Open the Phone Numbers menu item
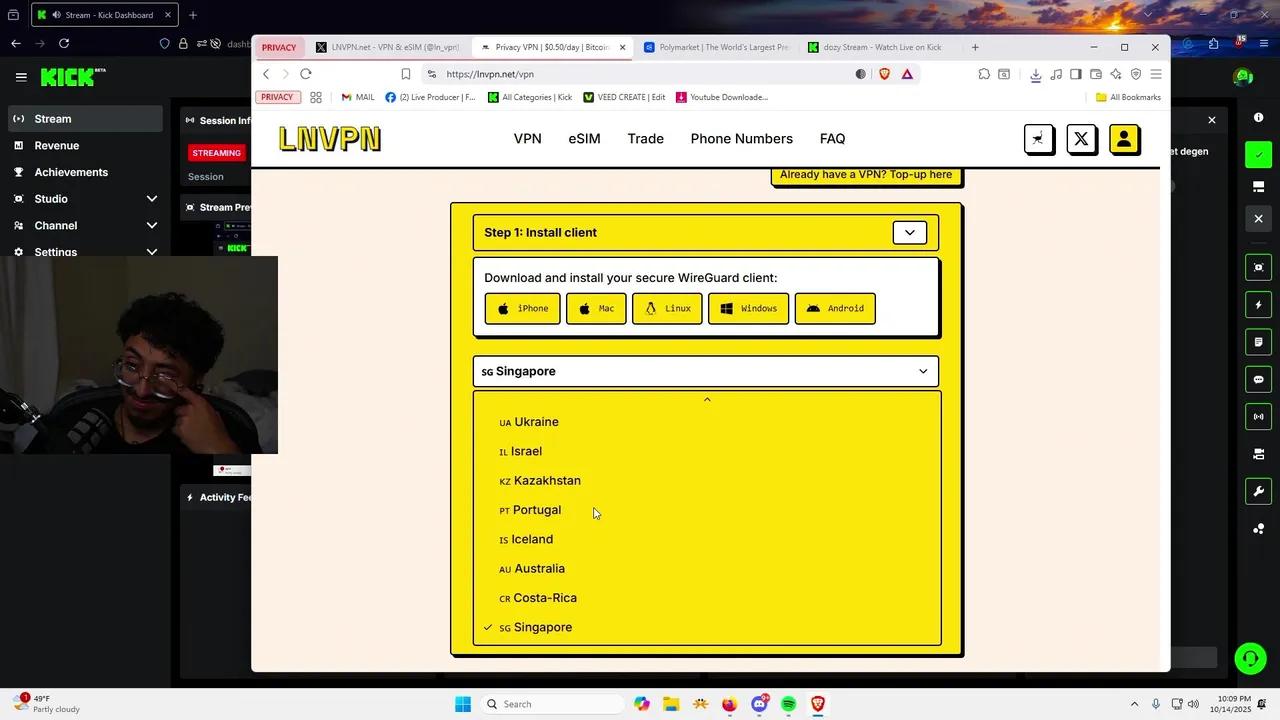Screen dimensions: 1280x720 click(741, 139)
